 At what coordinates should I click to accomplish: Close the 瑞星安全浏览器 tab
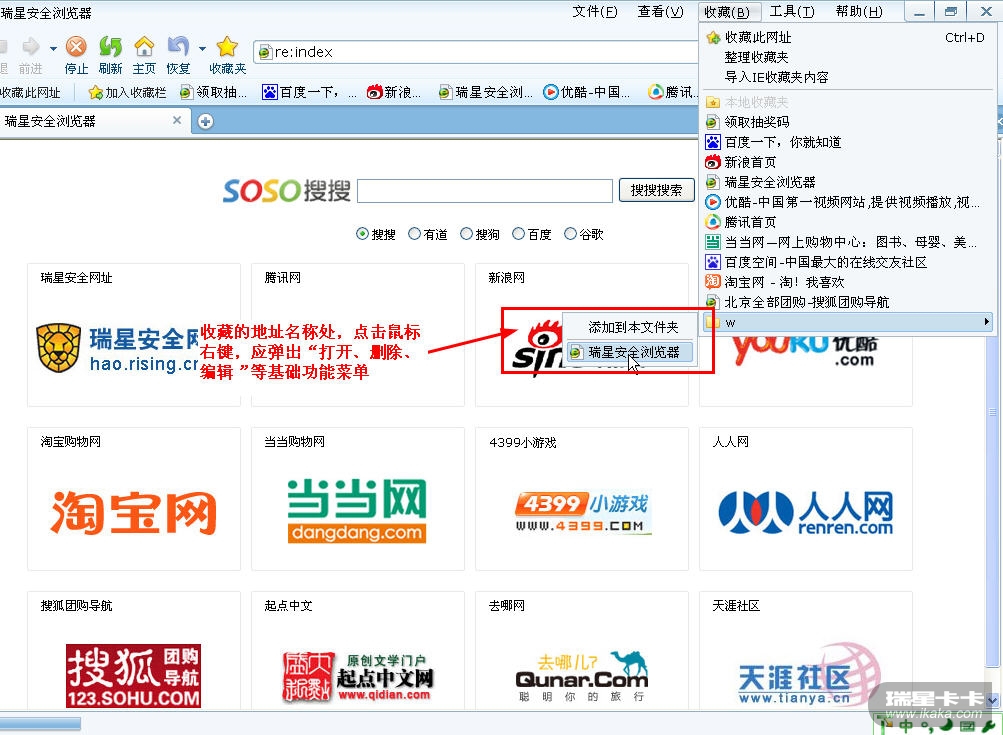click(x=177, y=120)
